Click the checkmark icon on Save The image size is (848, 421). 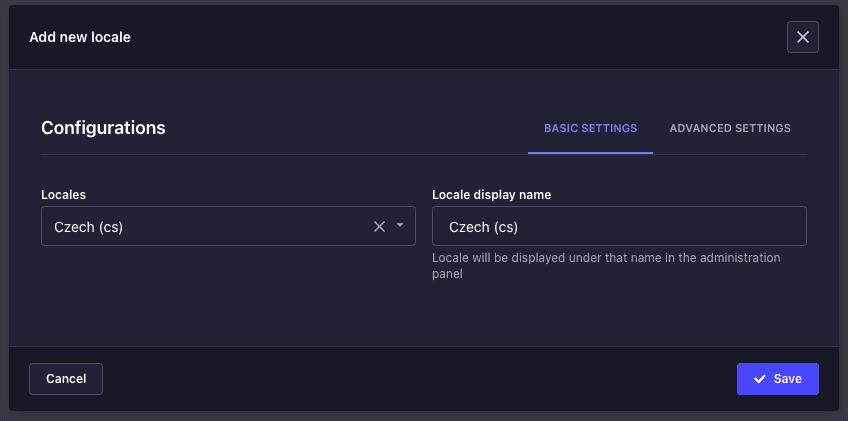(760, 379)
